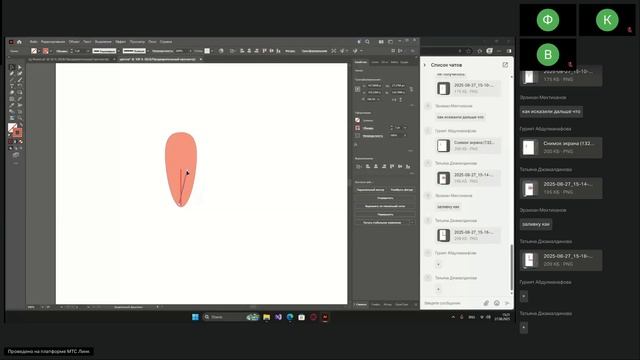Open stroke weight dropdown in Properties panel
The height and width of the screenshot is (360, 640).
[x=405, y=128]
